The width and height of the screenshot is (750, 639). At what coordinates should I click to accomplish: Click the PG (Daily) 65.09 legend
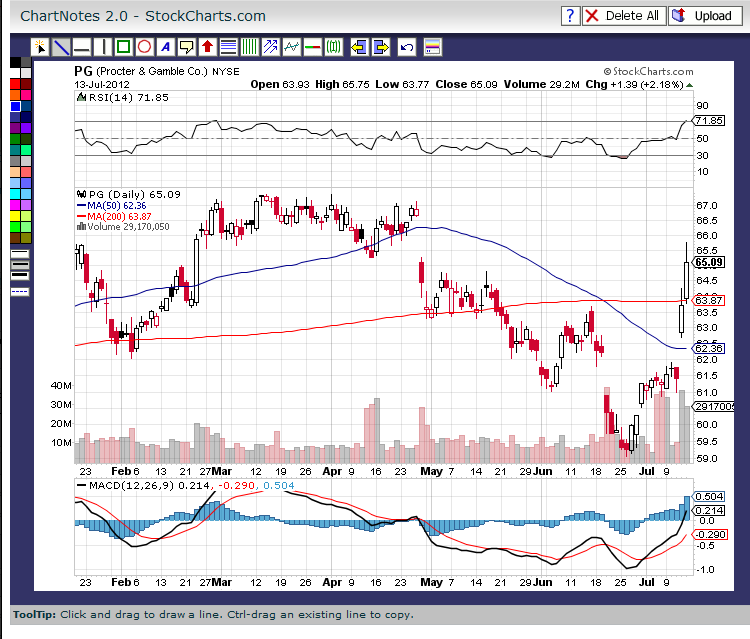(134, 195)
